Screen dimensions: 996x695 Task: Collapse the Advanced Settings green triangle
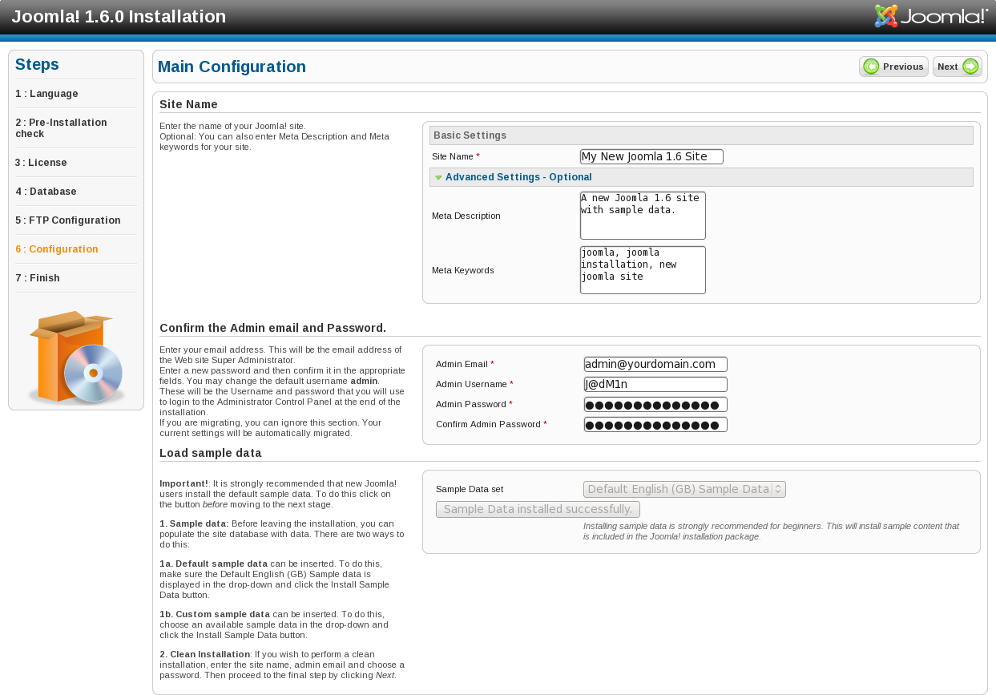[438, 177]
